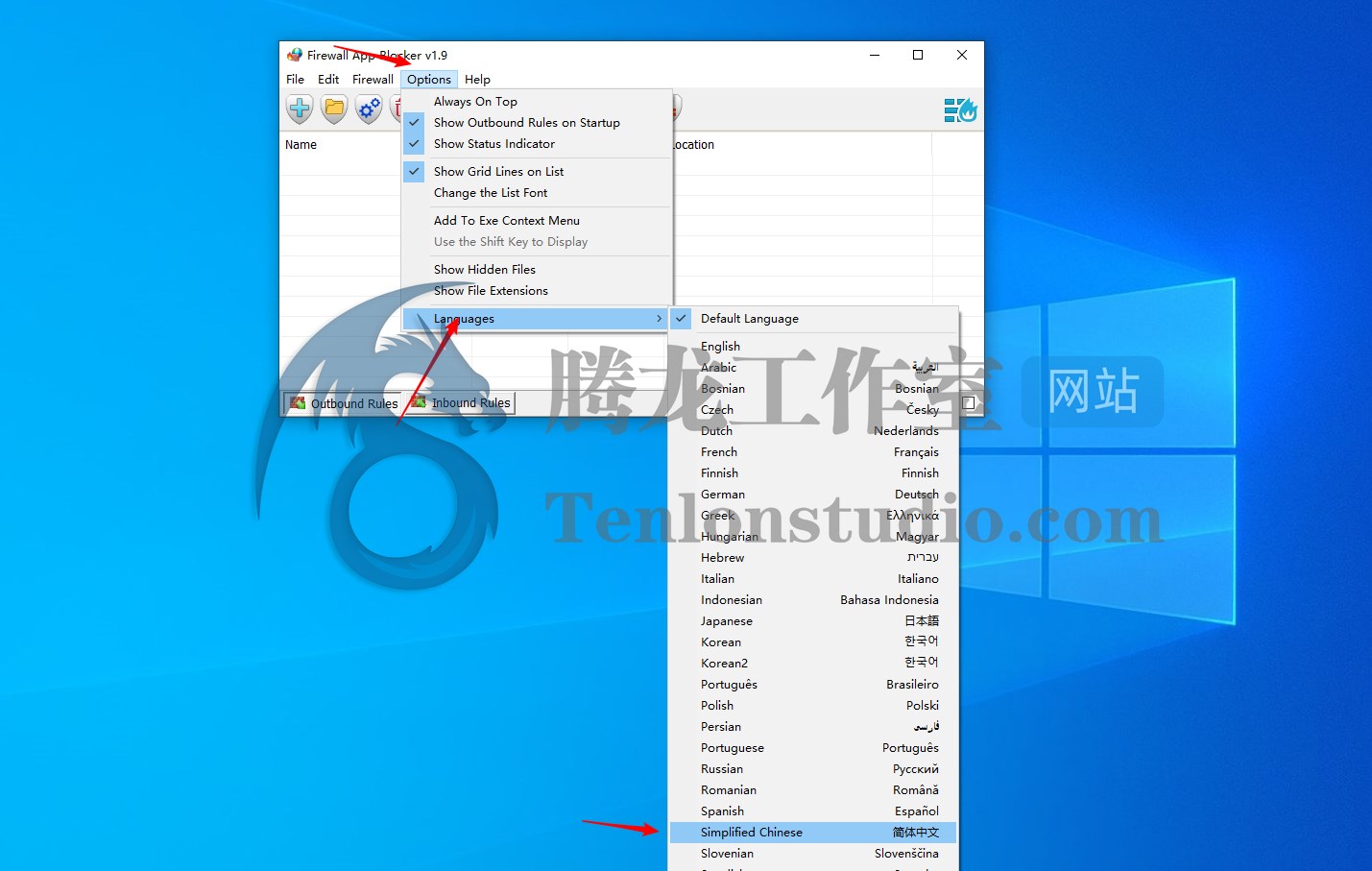The width and height of the screenshot is (1372, 871).
Task: Click the Name column header
Action: [x=301, y=145]
